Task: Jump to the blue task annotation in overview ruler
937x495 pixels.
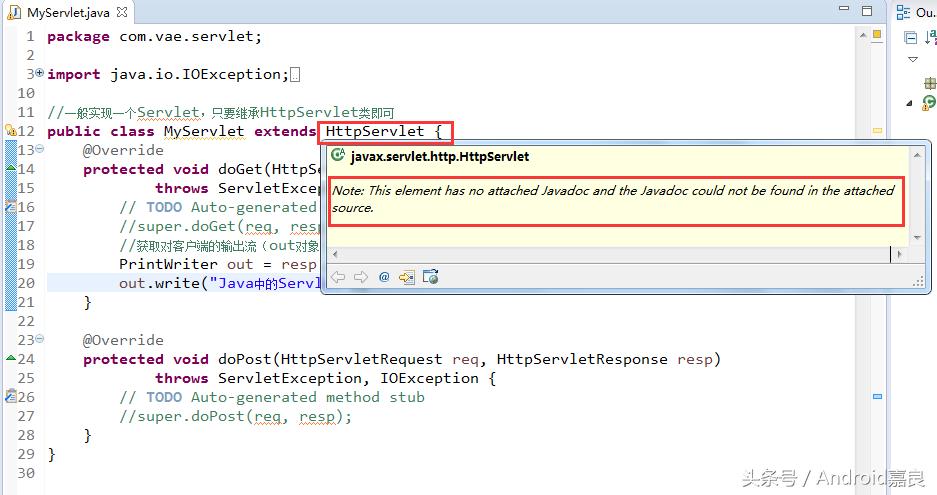Action: point(877,396)
